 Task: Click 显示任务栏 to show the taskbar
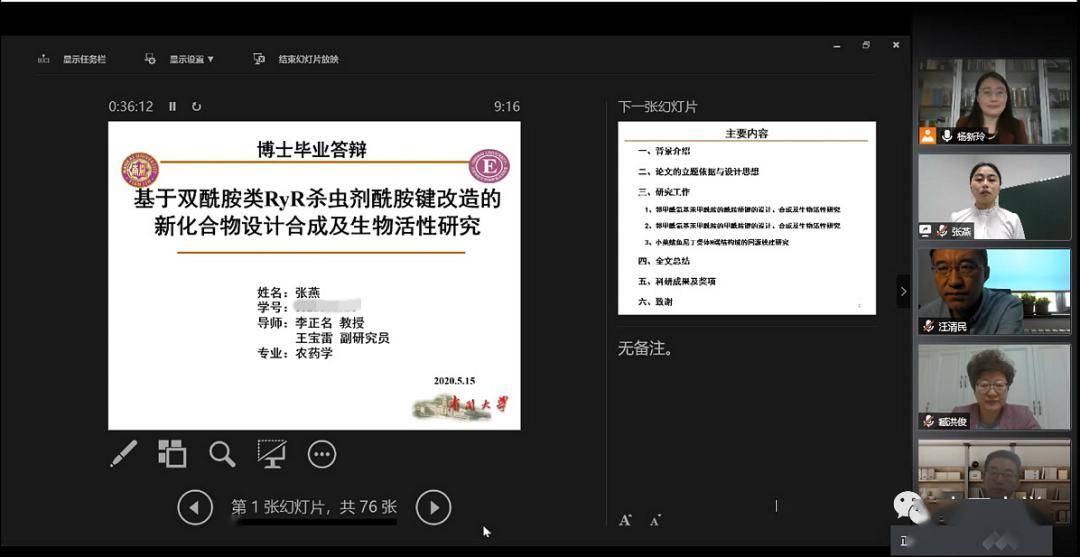pos(72,59)
